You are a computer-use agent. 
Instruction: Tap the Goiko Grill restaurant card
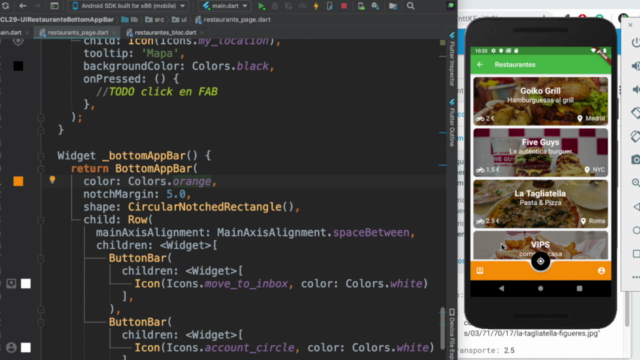point(540,101)
